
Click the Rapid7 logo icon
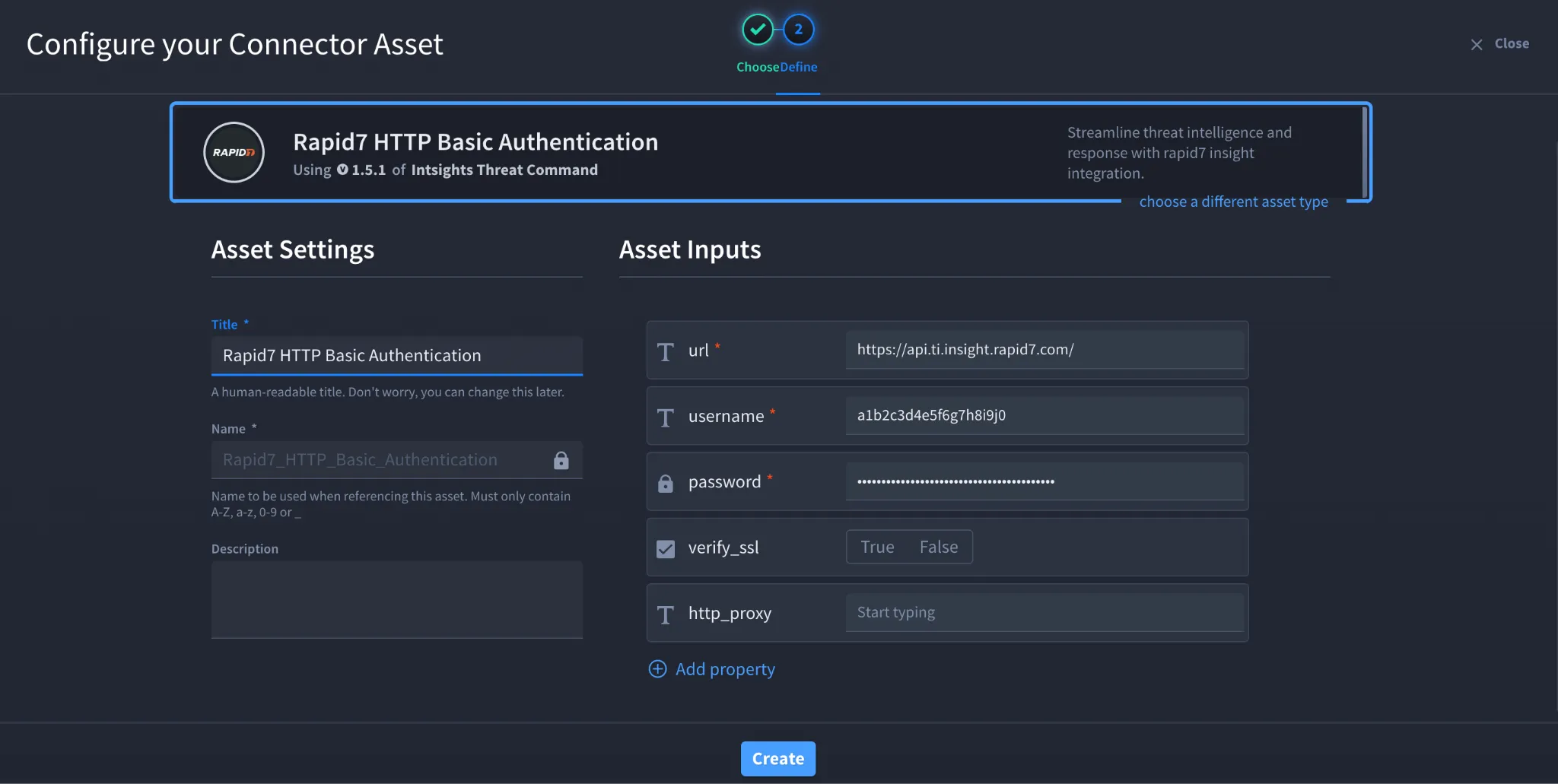pyautogui.click(x=234, y=152)
